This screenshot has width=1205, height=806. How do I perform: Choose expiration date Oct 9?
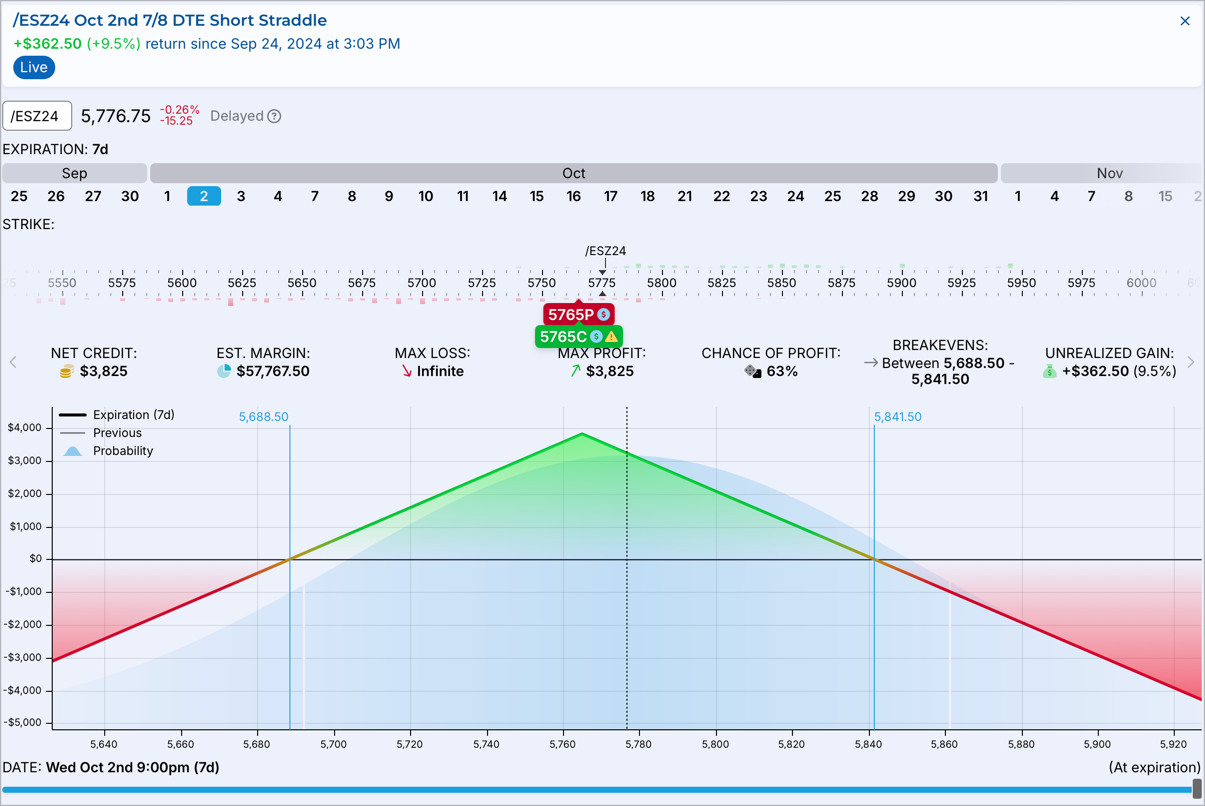[x=389, y=196]
